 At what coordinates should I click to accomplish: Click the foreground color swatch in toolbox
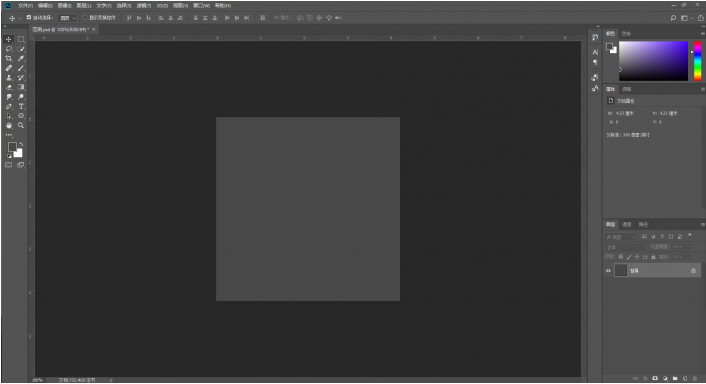click(x=12, y=147)
